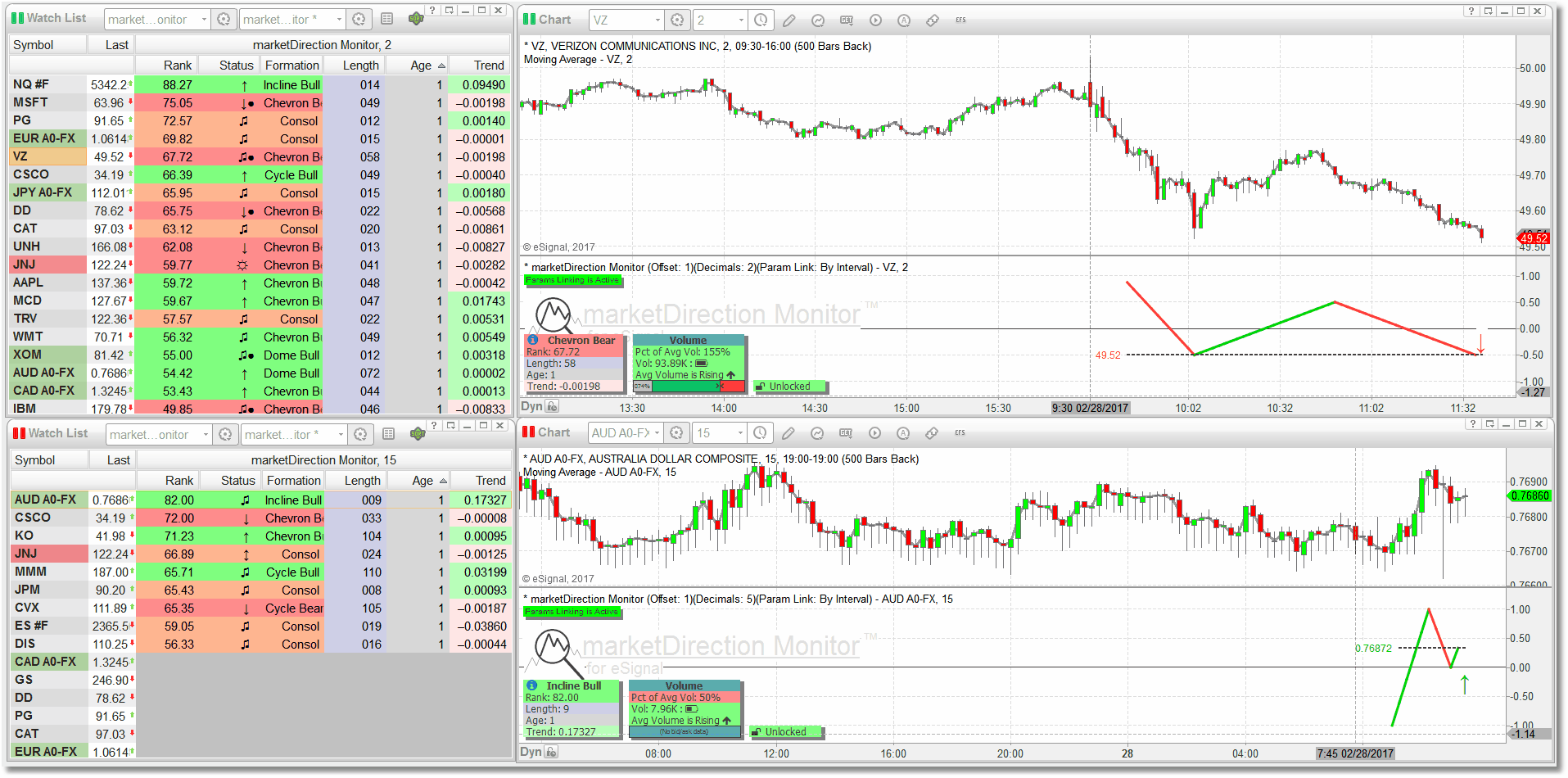Toggle the Unlocked button in AUD A0-FX chart

(785, 732)
